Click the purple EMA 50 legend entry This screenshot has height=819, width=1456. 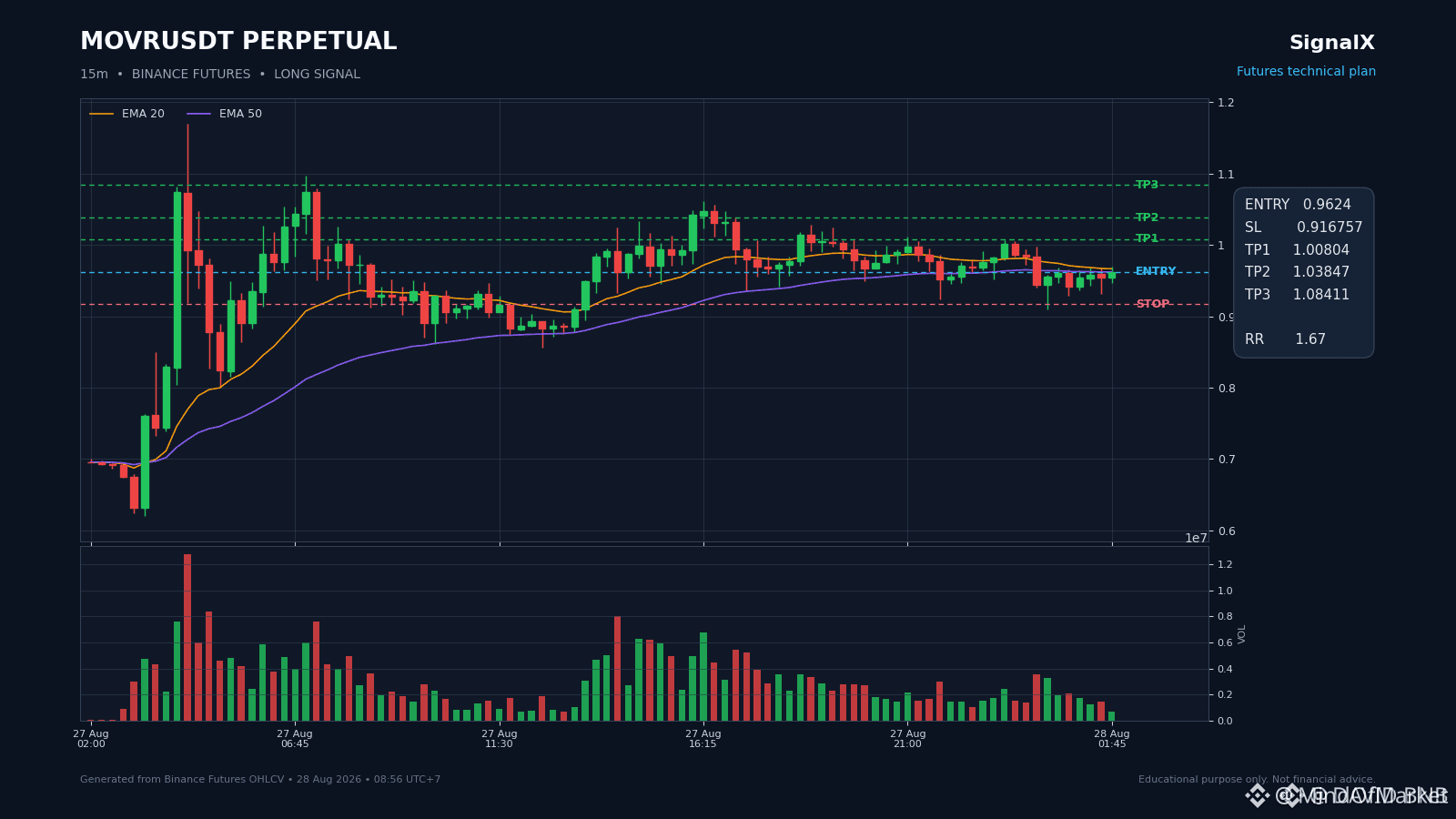[x=225, y=114]
